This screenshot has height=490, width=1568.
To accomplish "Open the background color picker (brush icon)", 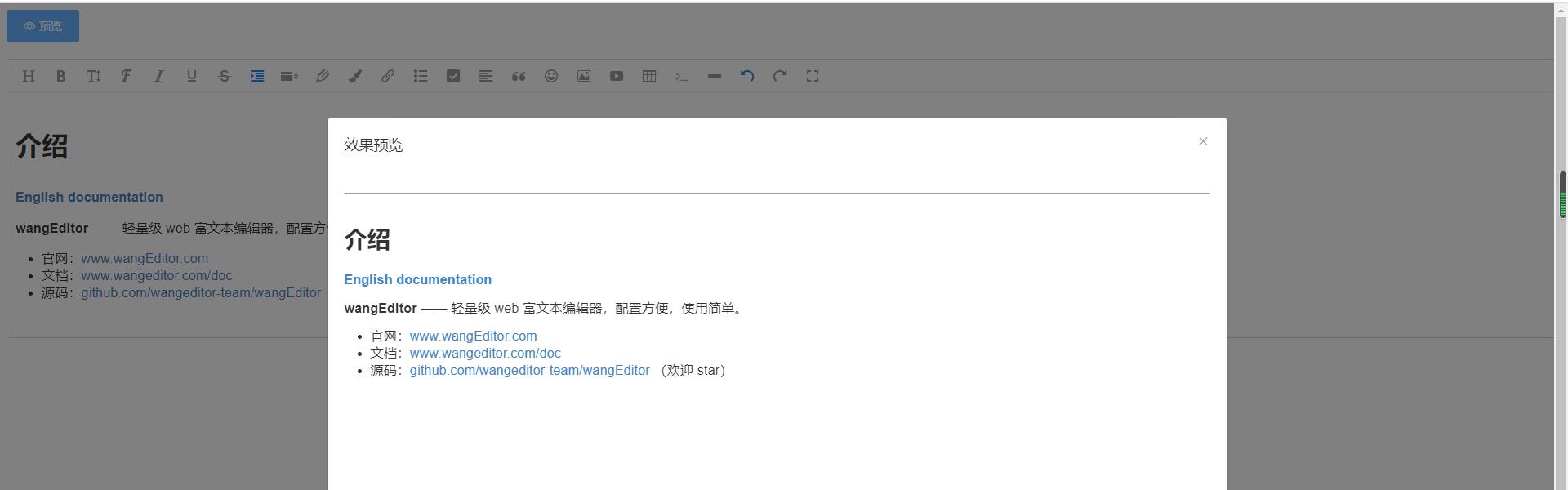I will click(x=355, y=76).
